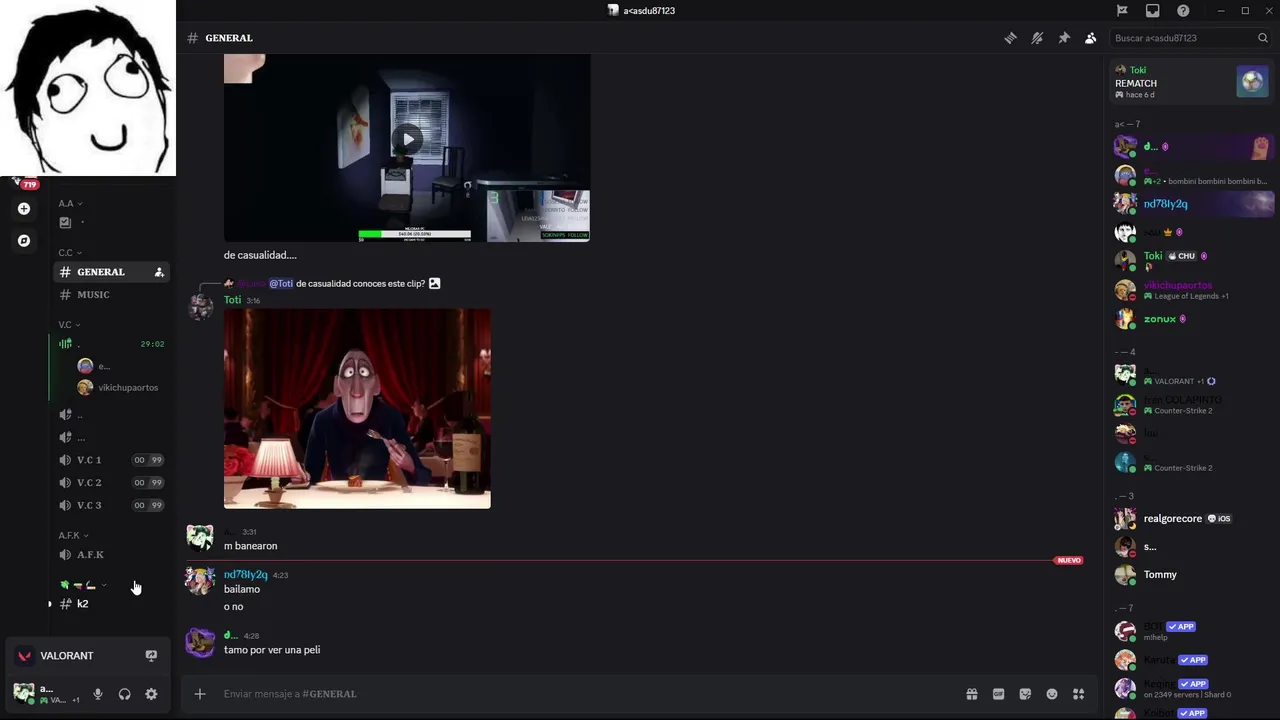
Task: Open the sticker picker icon
Action: pyautogui.click(x=1025, y=694)
